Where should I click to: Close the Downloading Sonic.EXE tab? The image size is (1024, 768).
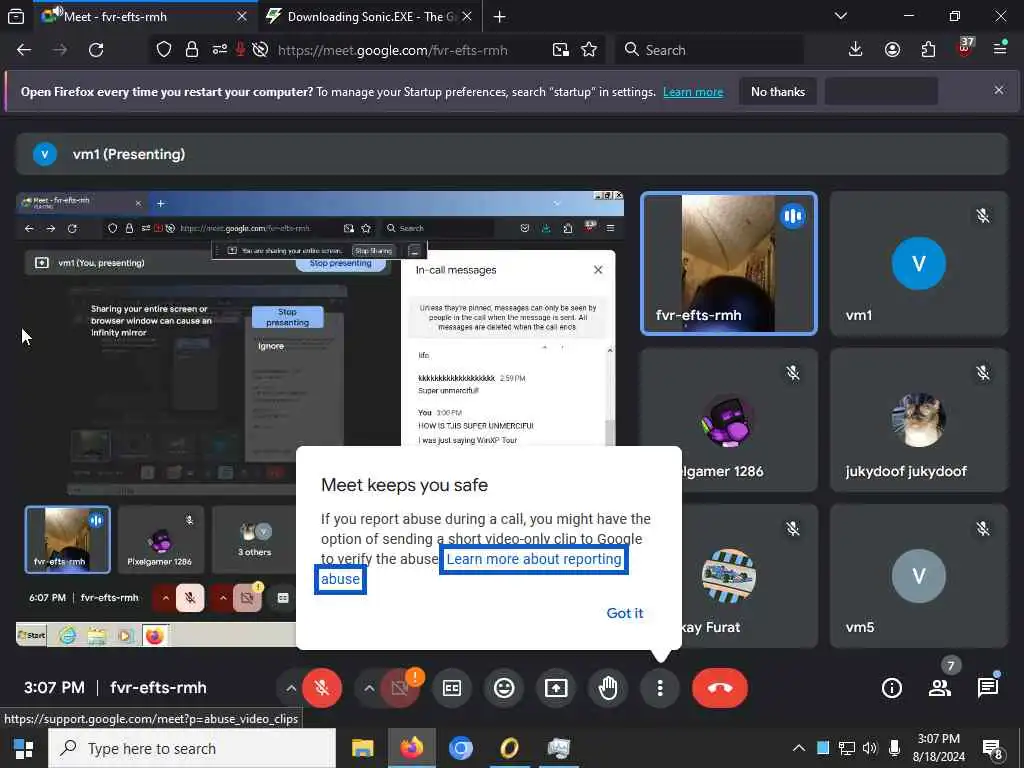click(x=467, y=16)
